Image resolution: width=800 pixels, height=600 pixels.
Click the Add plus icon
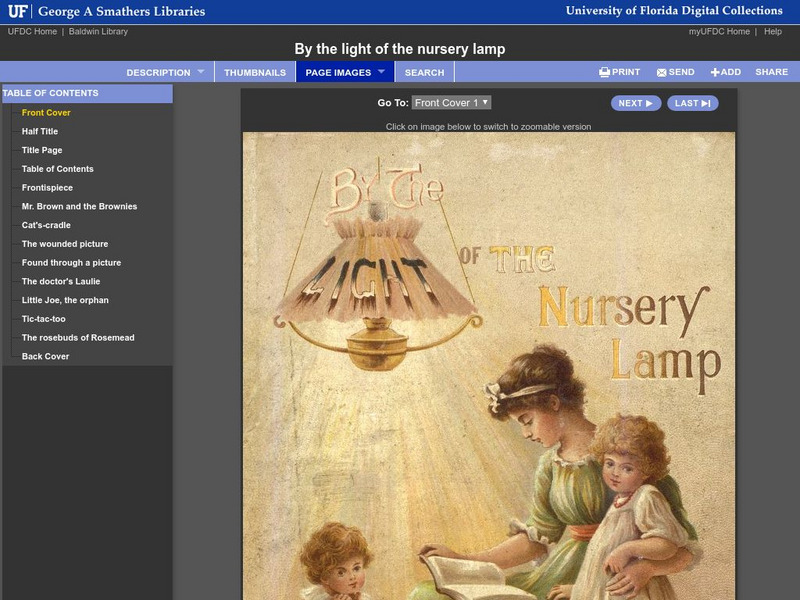[715, 72]
